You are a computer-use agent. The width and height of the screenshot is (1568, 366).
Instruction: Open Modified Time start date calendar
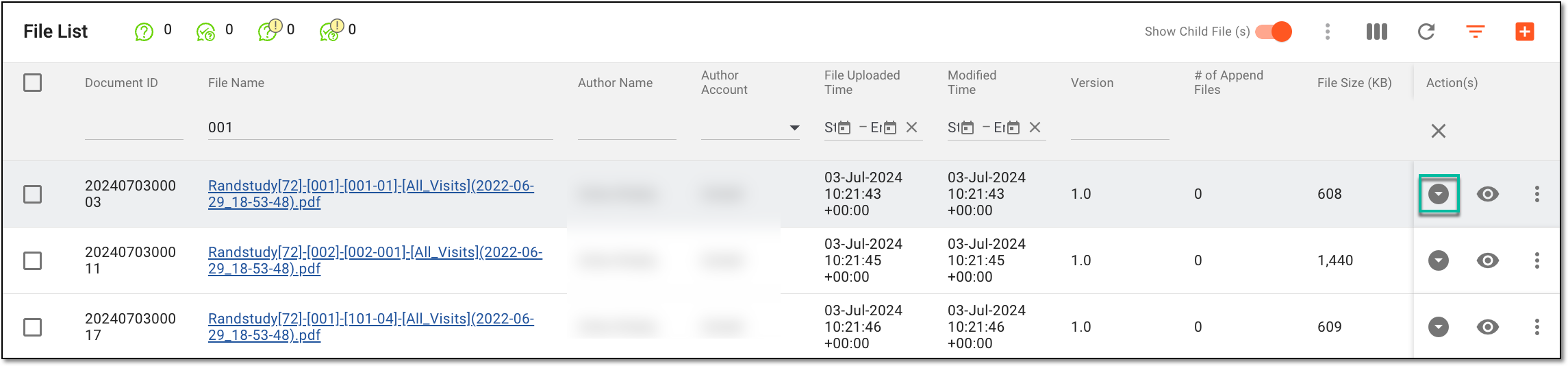click(x=968, y=127)
